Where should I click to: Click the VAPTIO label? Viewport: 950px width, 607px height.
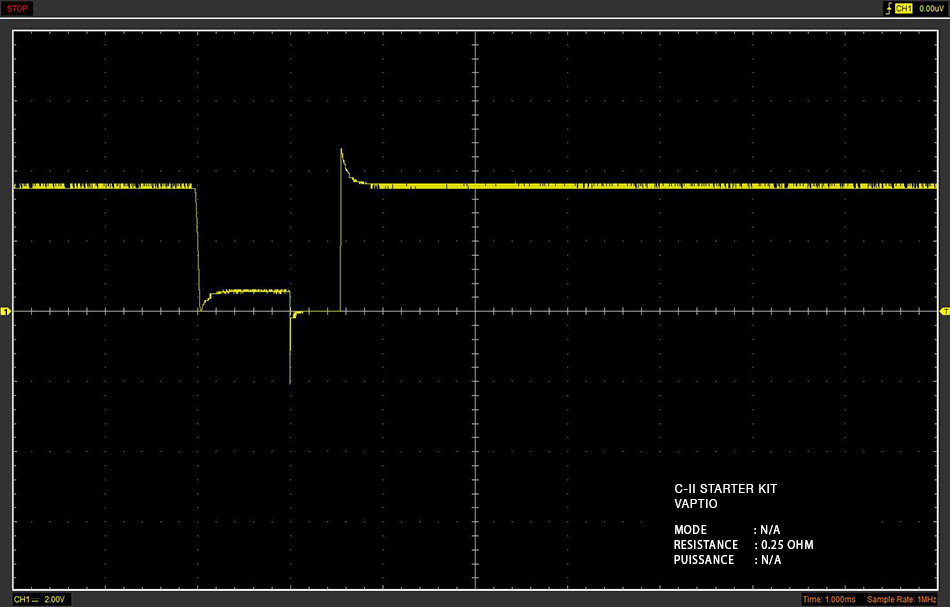[x=696, y=503]
